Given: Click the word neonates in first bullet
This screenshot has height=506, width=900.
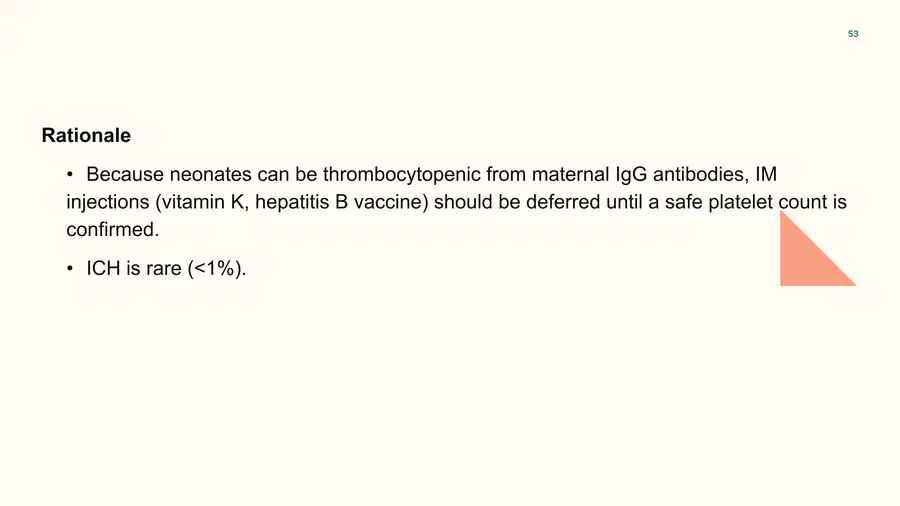Looking at the screenshot, I should (211, 174).
